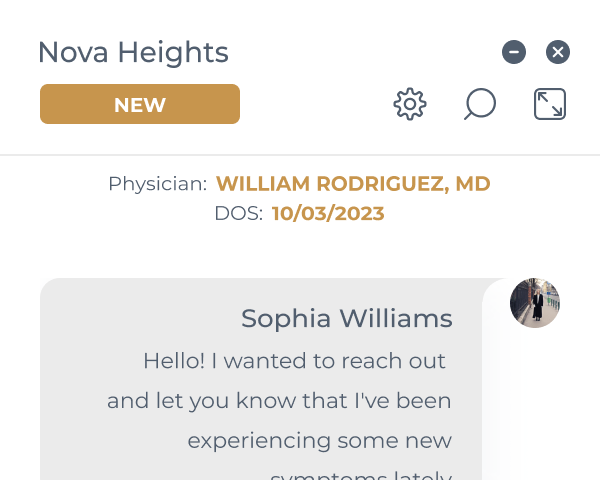Image resolution: width=600 pixels, height=480 pixels.
Task: Close the Nova Heights panel
Action: coord(558,52)
